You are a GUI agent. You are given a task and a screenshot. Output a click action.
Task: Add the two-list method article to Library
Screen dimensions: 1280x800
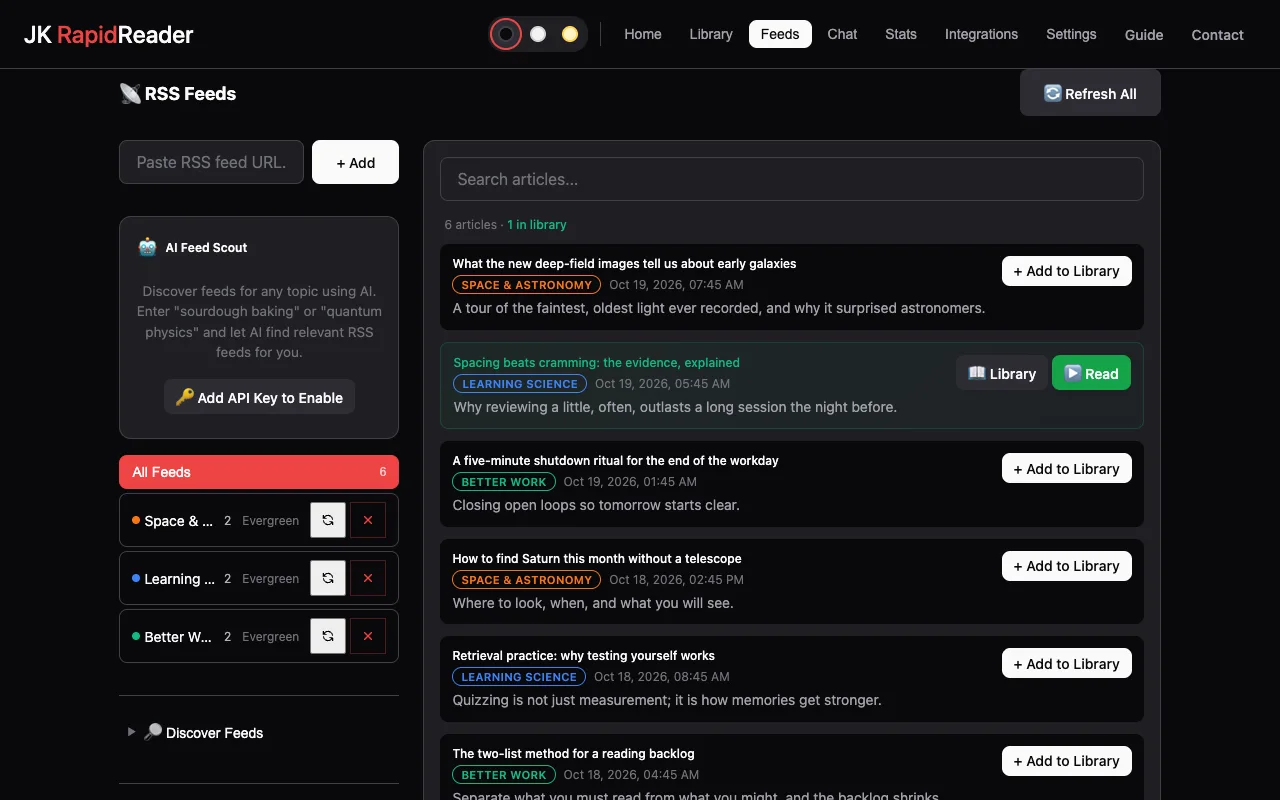pos(1067,761)
